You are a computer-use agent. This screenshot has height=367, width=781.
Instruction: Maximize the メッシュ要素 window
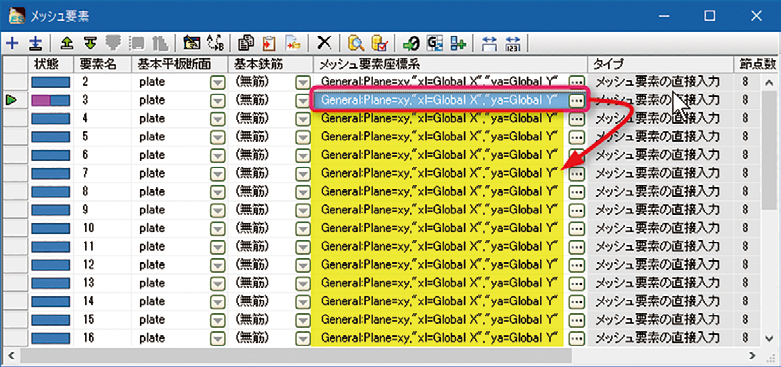[x=710, y=16]
